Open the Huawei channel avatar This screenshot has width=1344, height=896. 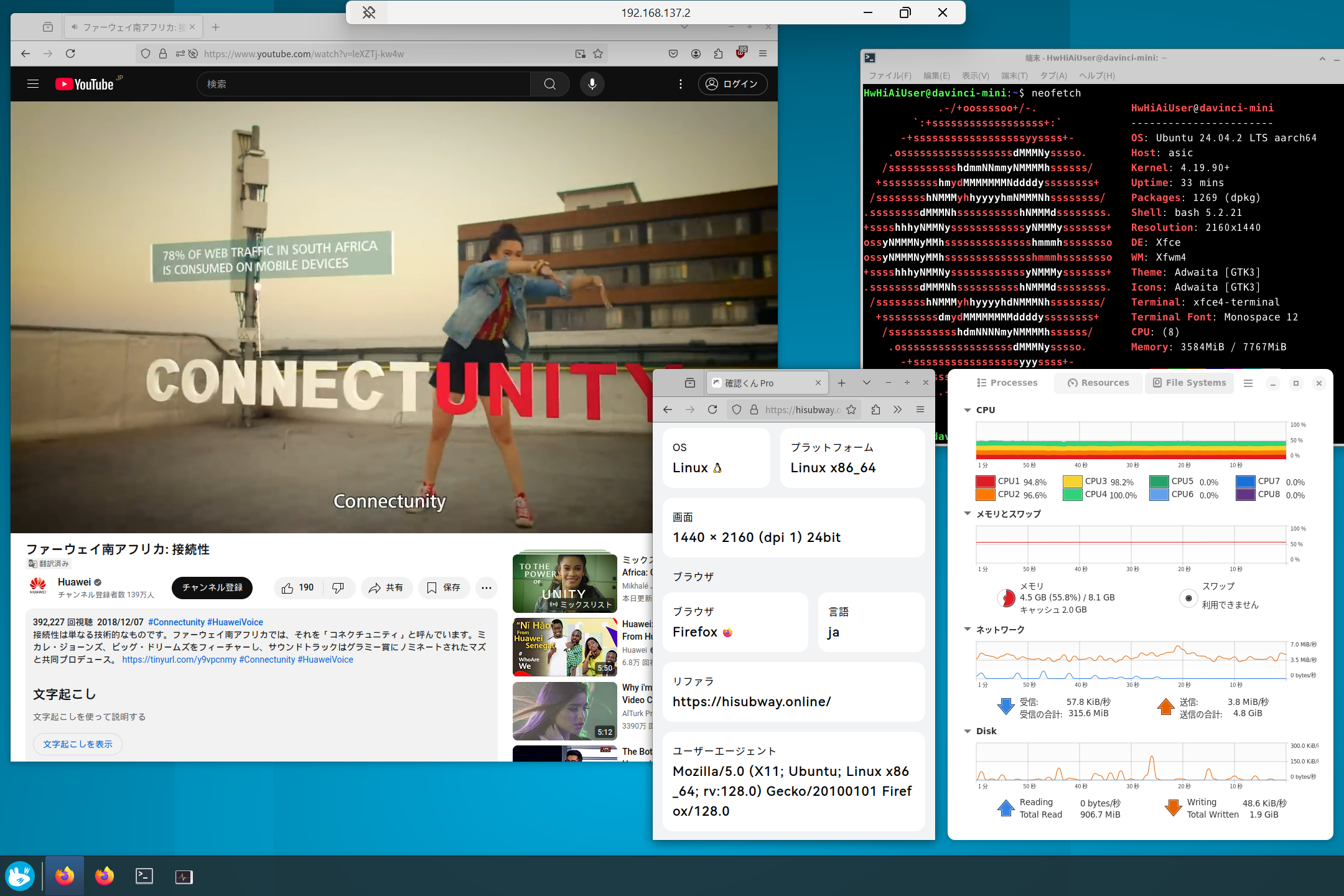38,586
